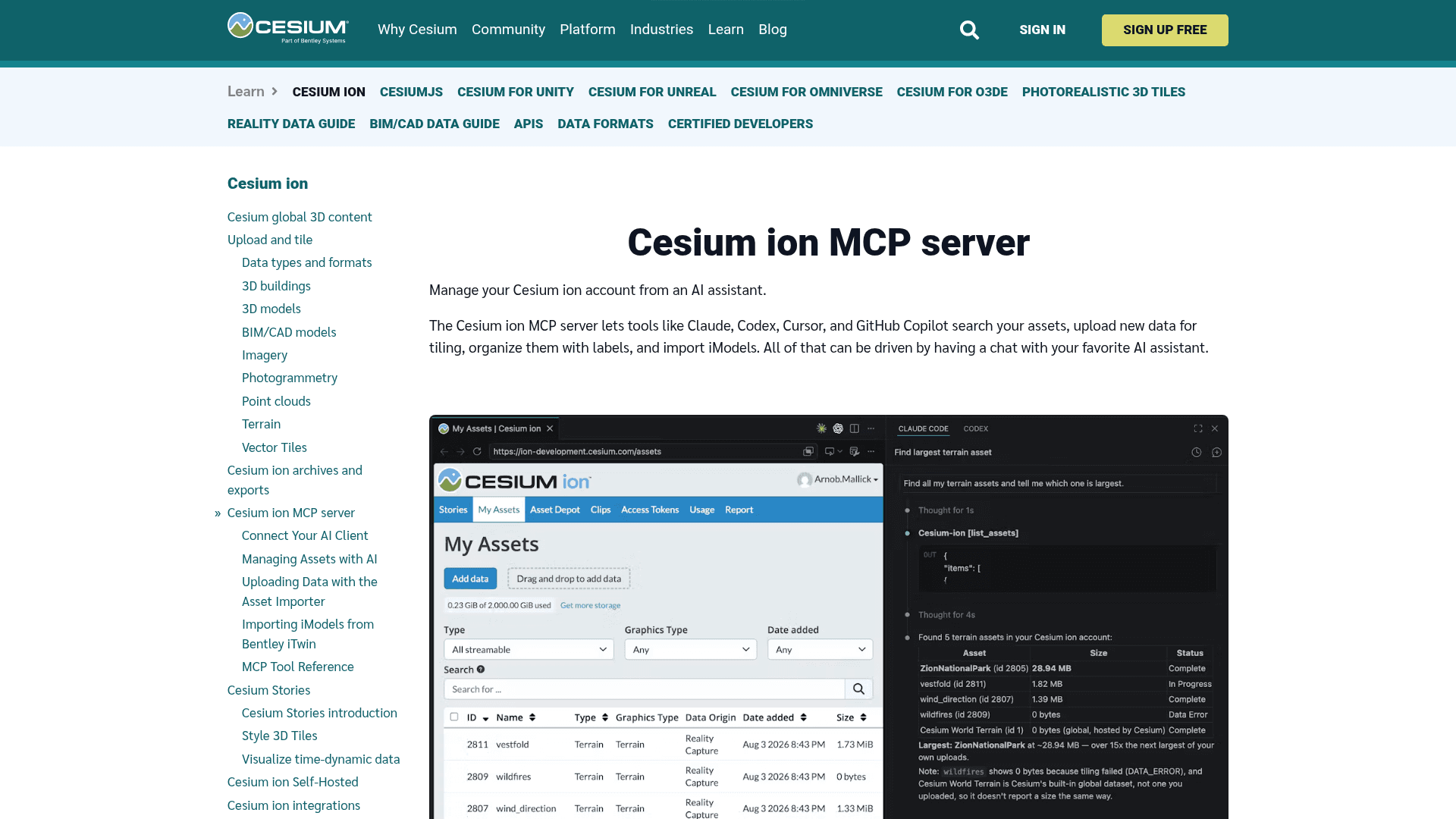Open the Data types and formats link
This screenshot has height=819, width=1456.
(x=307, y=262)
